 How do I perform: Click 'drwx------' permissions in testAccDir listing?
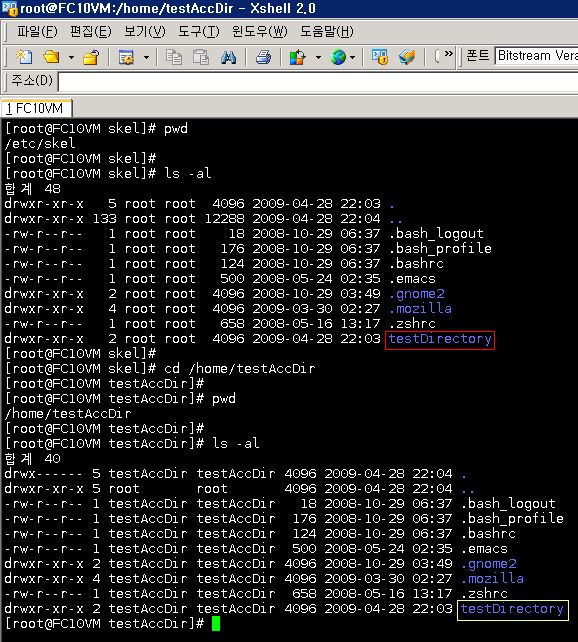point(43,474)
